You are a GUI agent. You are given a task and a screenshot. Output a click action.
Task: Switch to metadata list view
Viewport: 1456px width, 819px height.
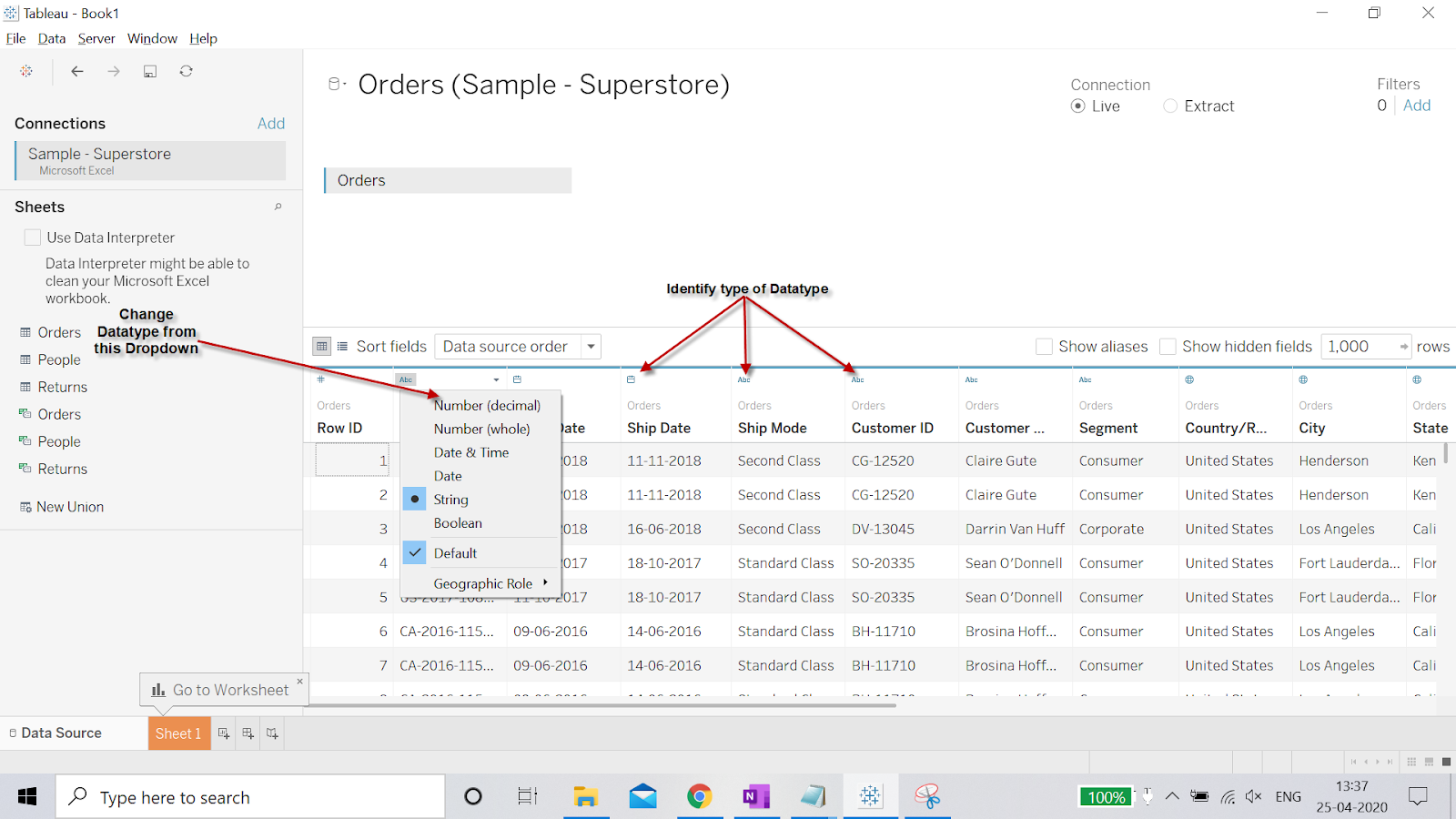coord(341,346)
